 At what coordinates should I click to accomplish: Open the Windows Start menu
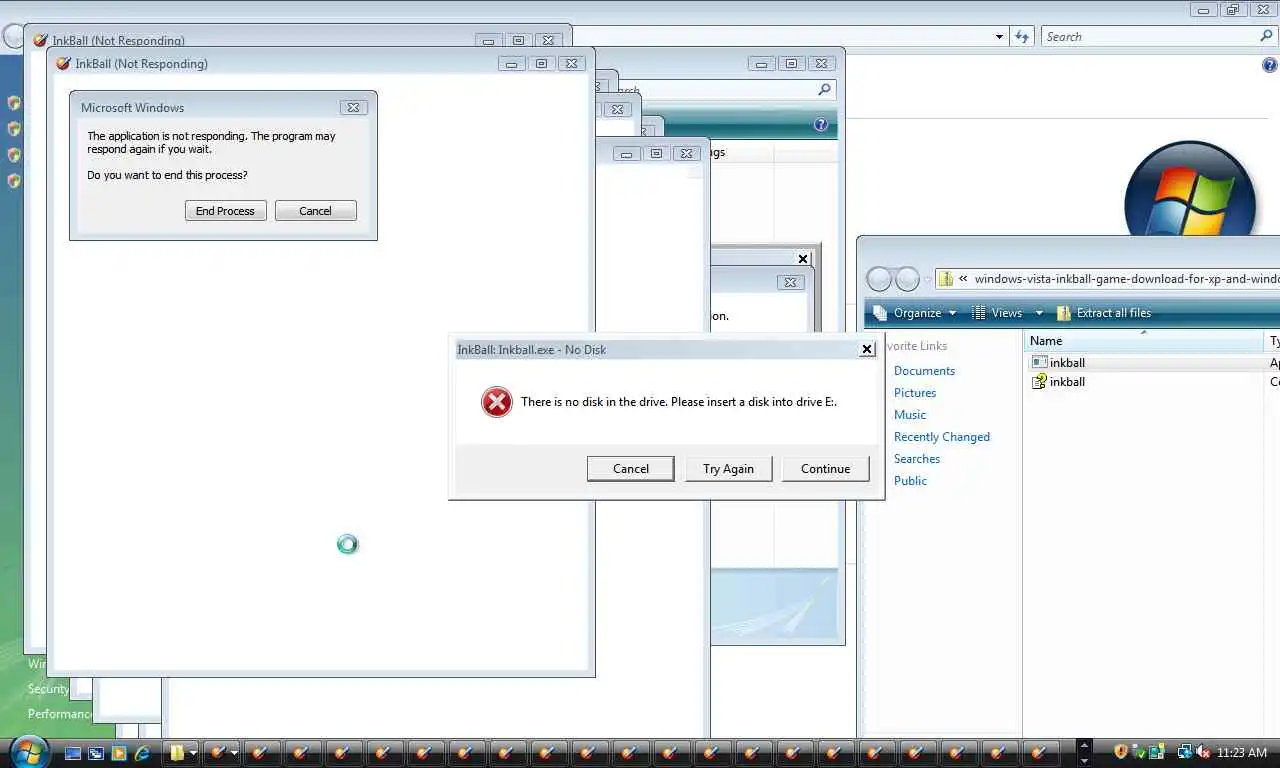click(x=28, y=752)
